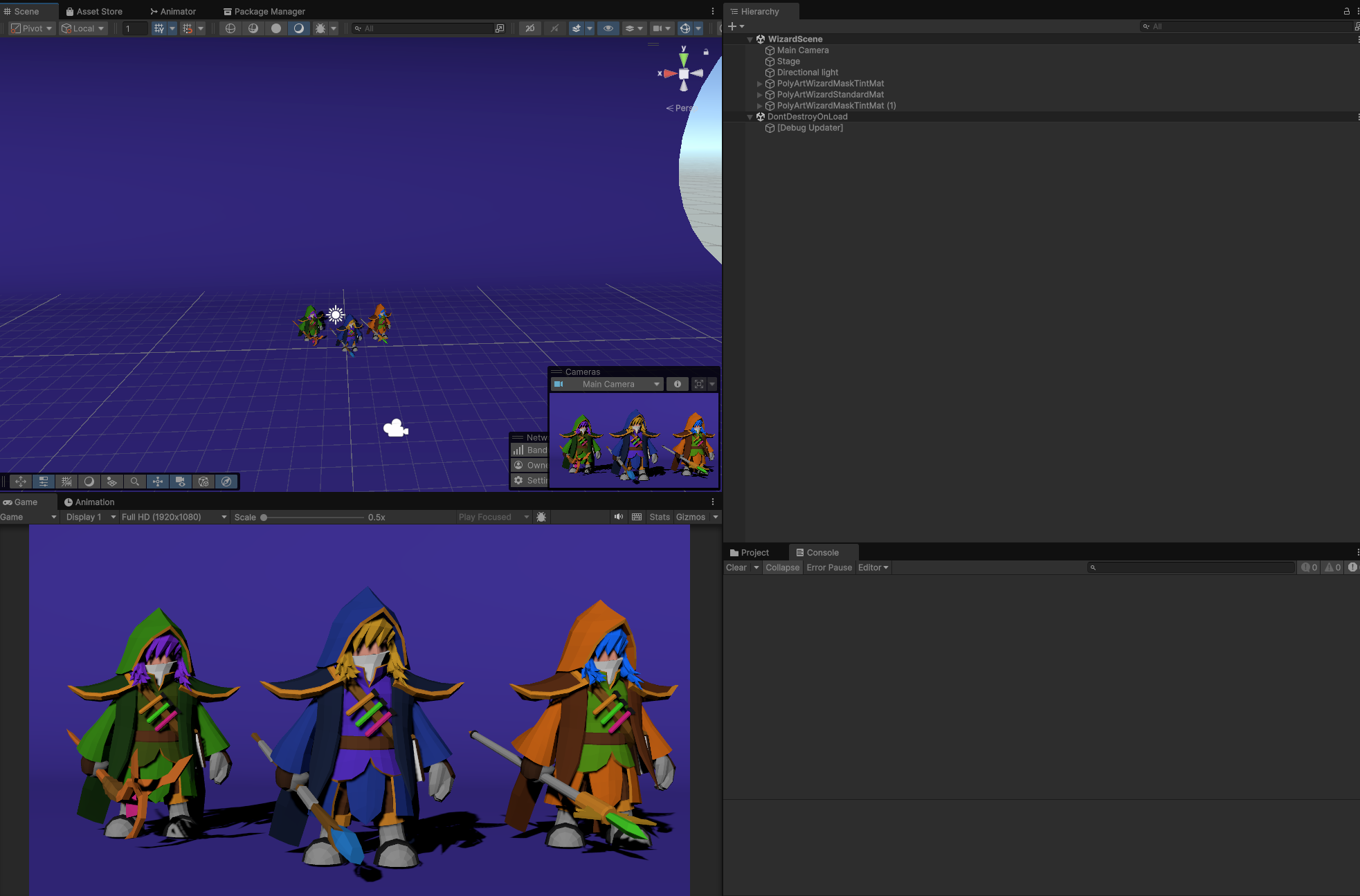Click the Cameras overlay info icon
The image size is (1360, 896).
(x=678, y=384)
